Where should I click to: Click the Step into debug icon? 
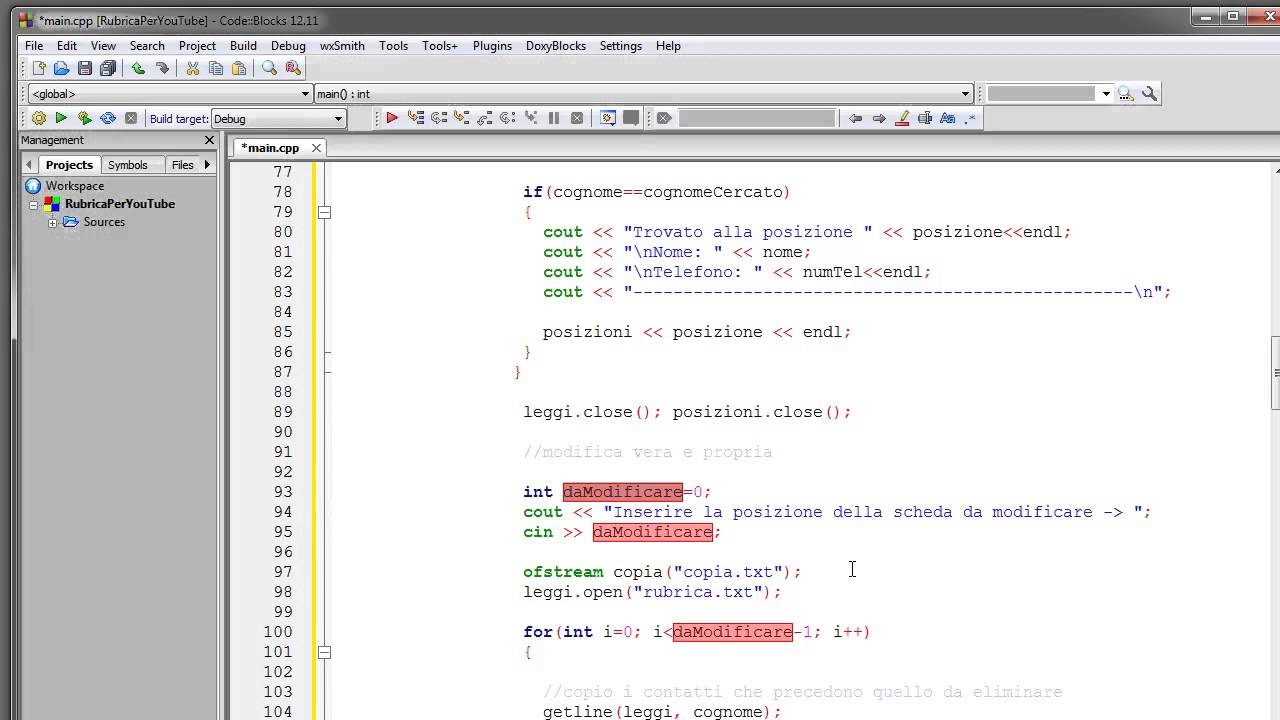(461, 118)
